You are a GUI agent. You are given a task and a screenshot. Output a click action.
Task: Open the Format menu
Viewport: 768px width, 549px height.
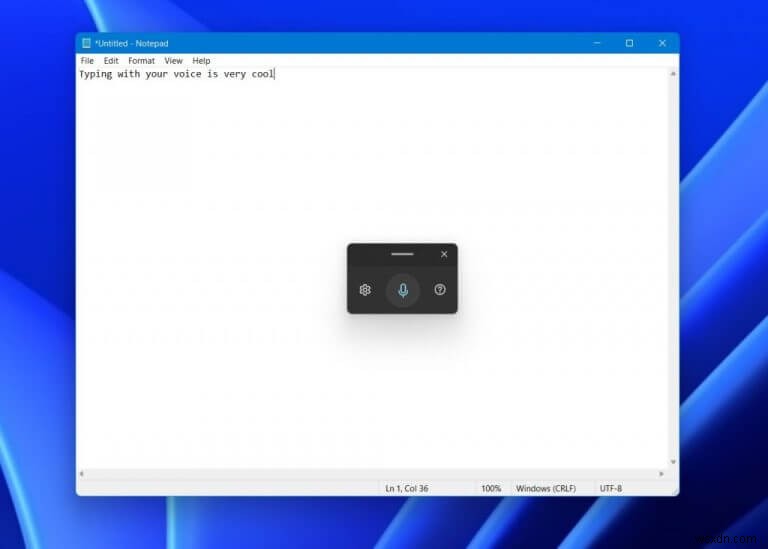(141, 61)
